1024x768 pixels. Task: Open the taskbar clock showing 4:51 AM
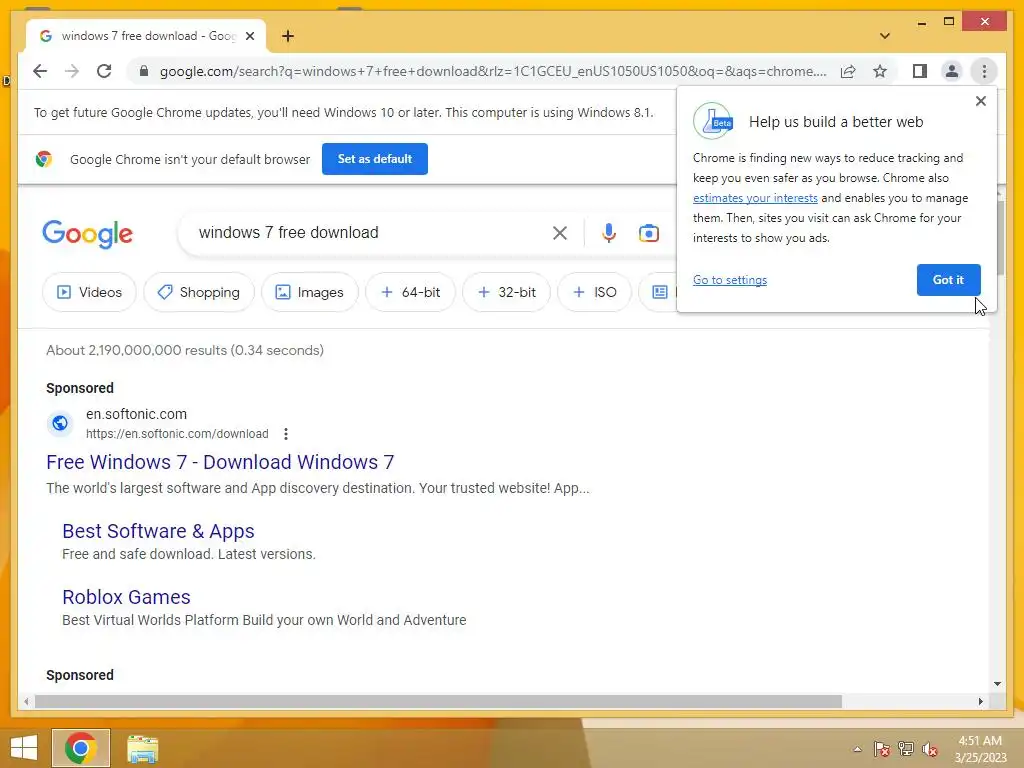coord(980,749)
